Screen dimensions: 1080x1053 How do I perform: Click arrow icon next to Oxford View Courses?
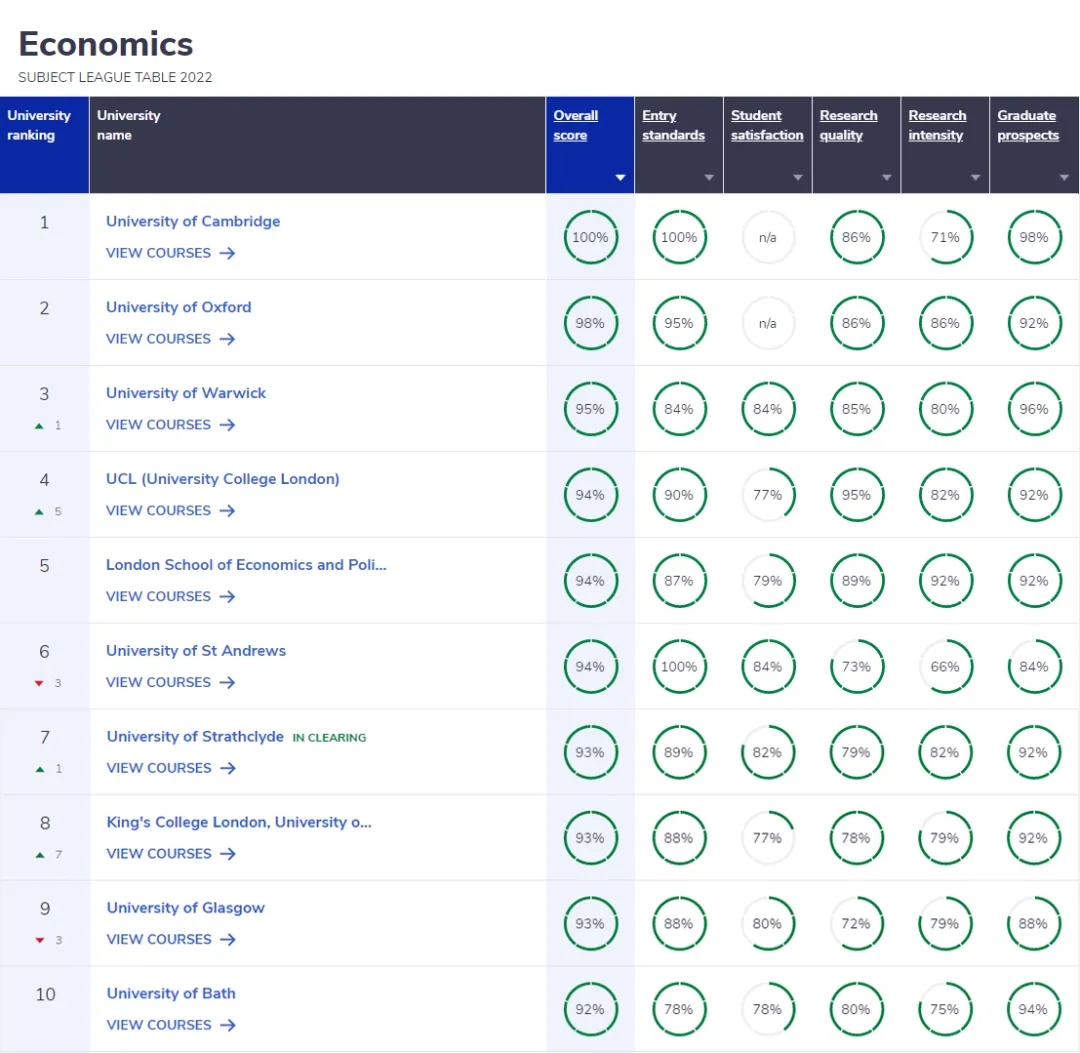(x=227, y=339)
